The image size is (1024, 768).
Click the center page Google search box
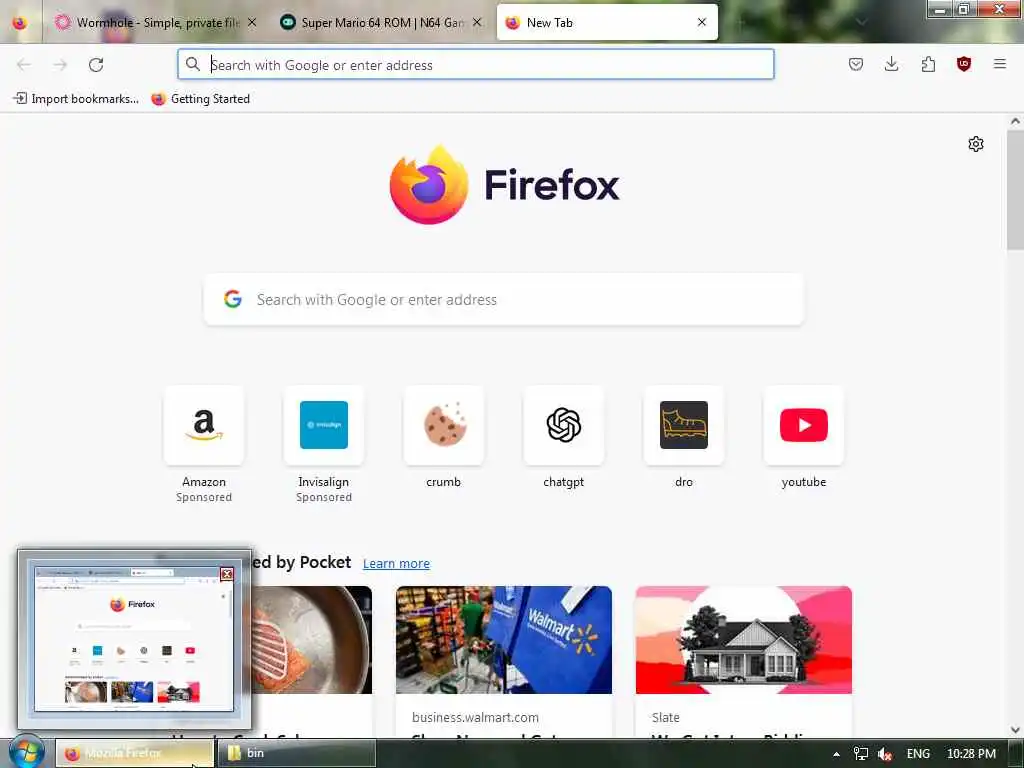point(504,299)
